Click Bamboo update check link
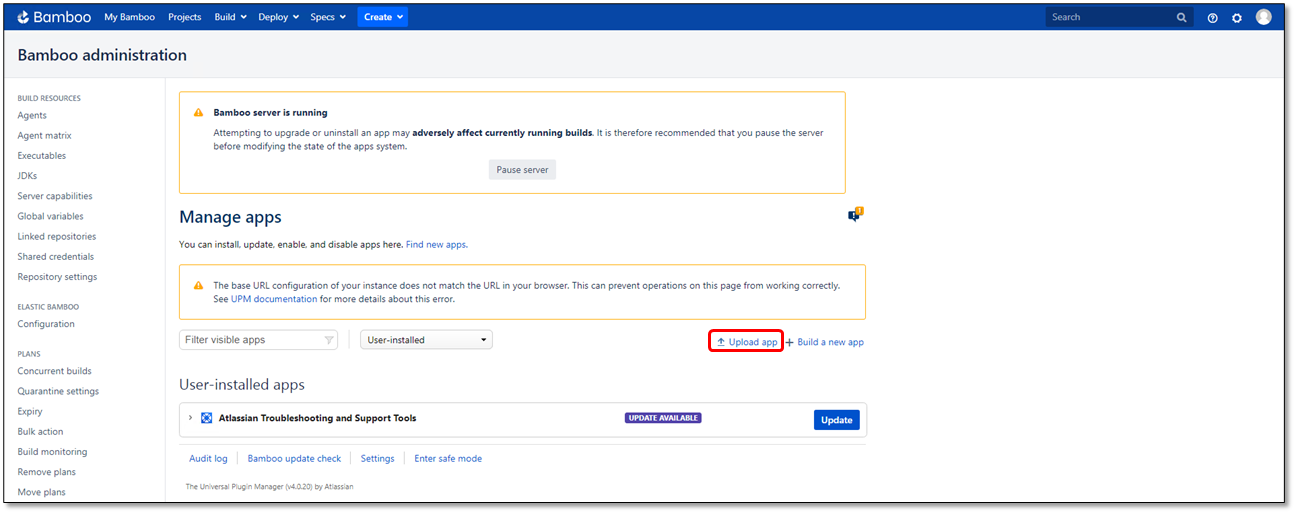Viewport: 1295px width, 513px height. pyautogui.click(x=294, y=459)
